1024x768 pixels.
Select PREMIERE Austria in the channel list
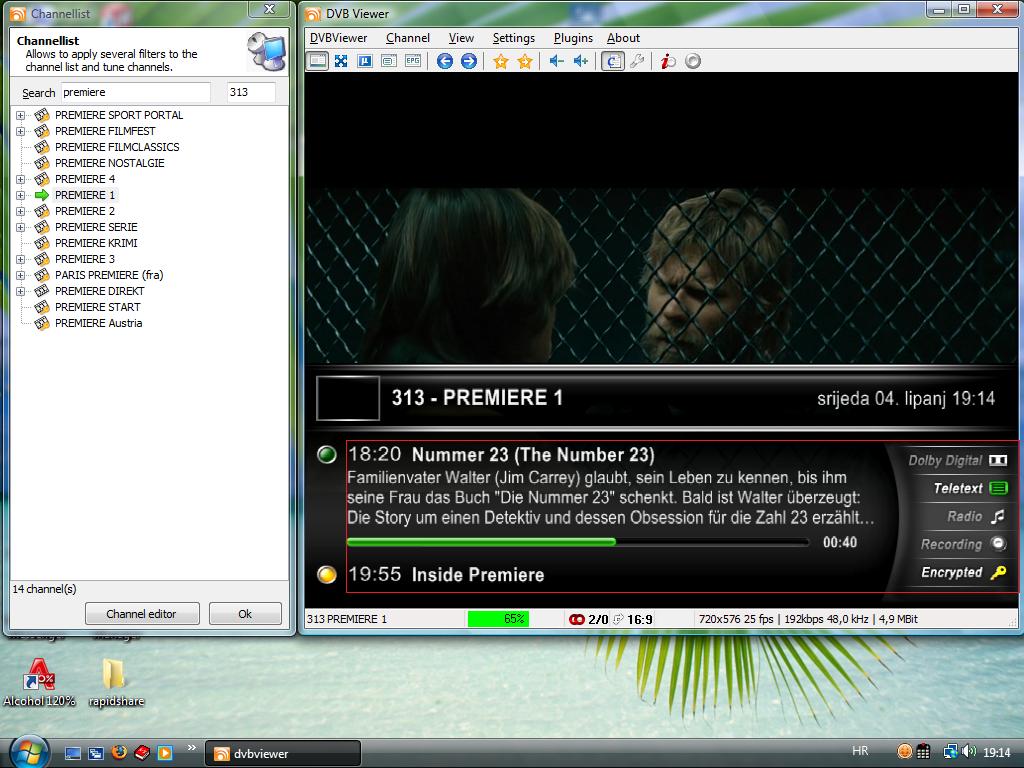(x=98, y=323)
